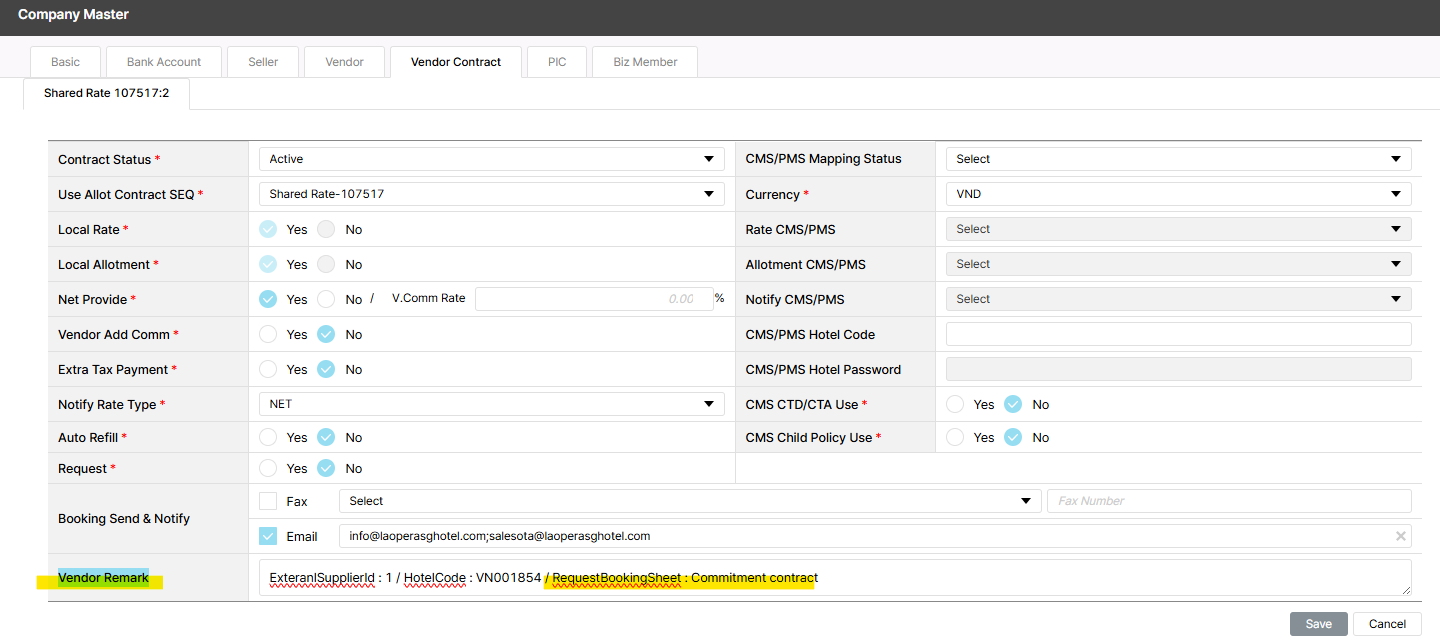Click the CMS/PMS Hotel Code input field
Viewport: 1440px width, 644px height.
tap(1178, 334)
